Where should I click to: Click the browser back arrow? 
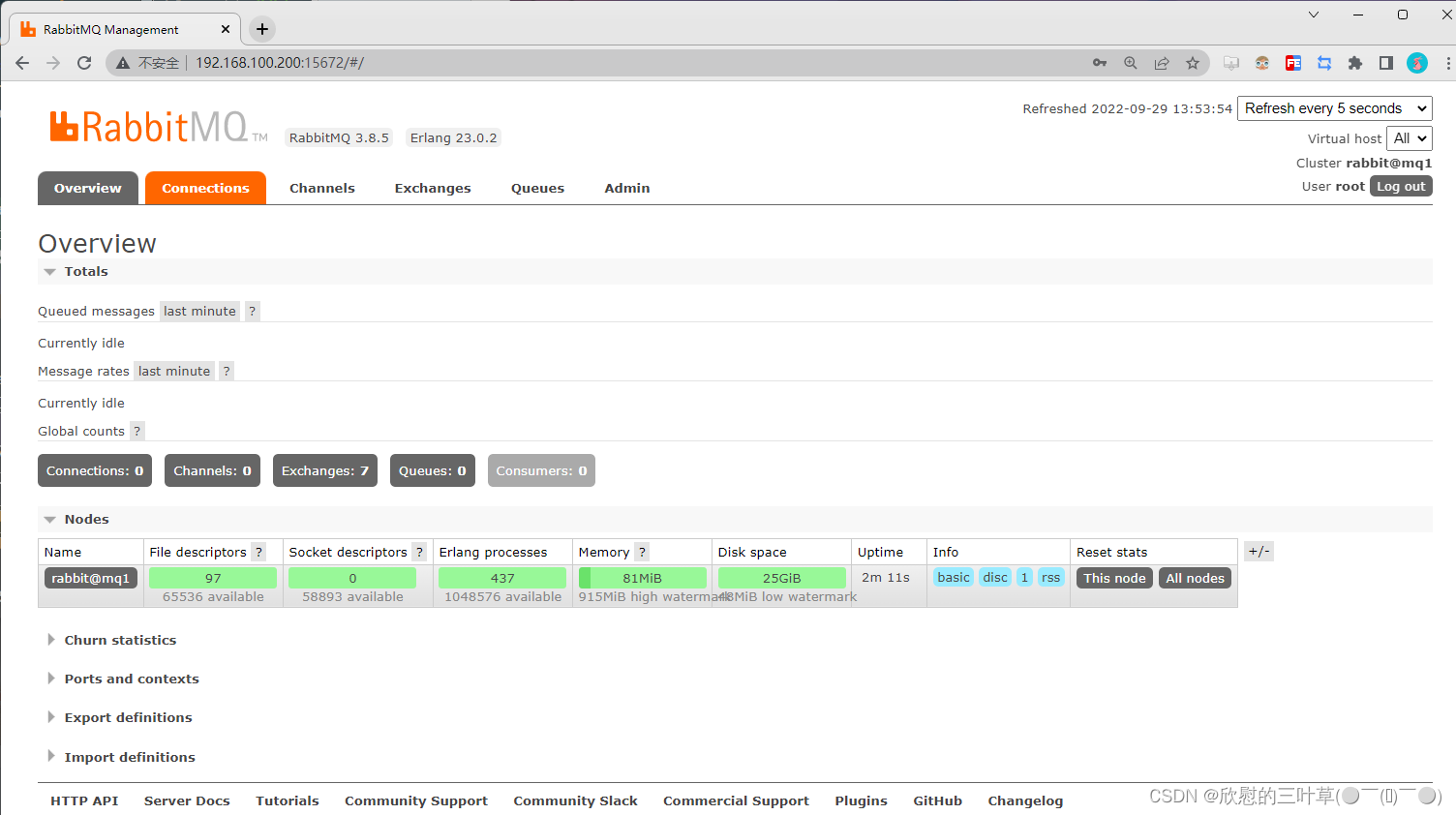(22, 63)
